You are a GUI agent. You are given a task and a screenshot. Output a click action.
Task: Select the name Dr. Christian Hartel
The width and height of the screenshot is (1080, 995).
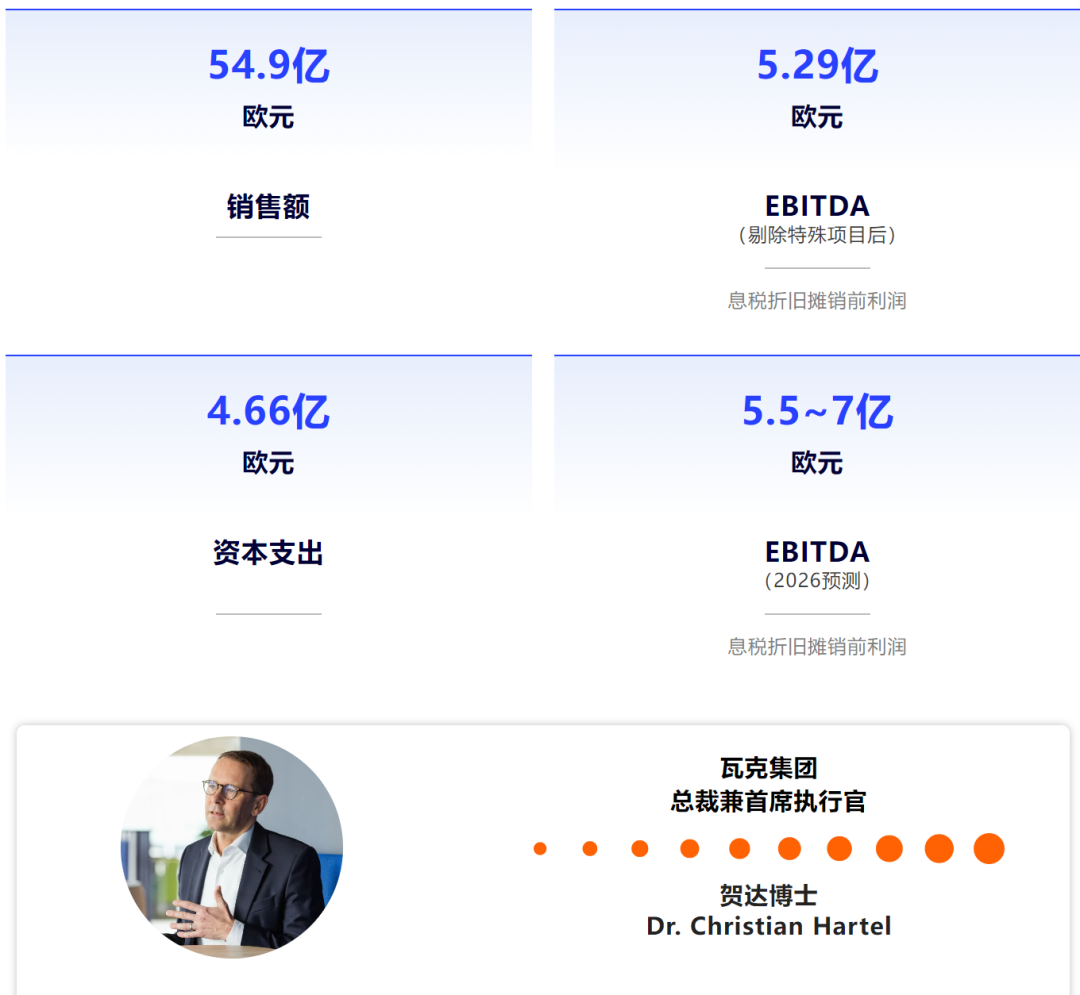769,926
